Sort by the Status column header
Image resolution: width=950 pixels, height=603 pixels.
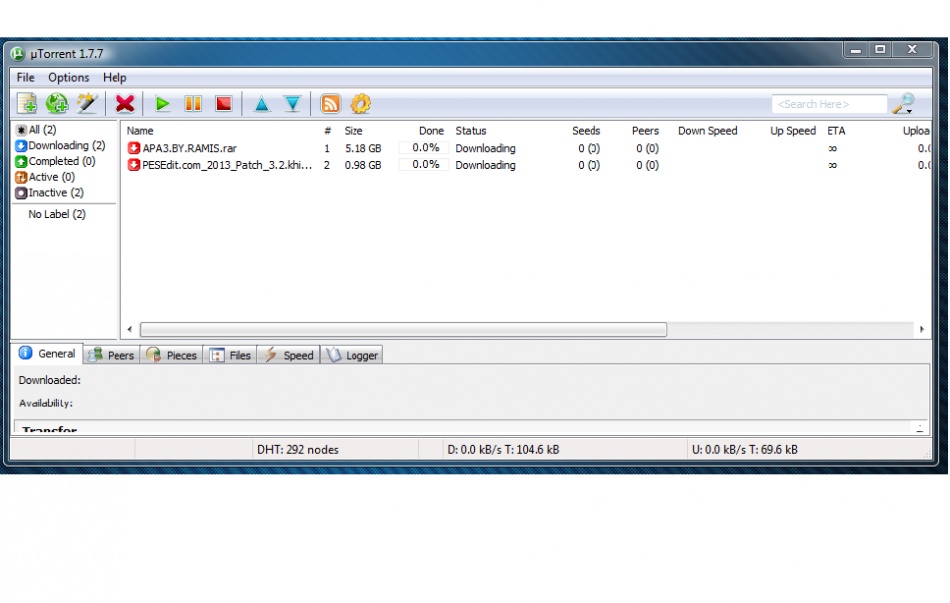click(x=471, y=131)
